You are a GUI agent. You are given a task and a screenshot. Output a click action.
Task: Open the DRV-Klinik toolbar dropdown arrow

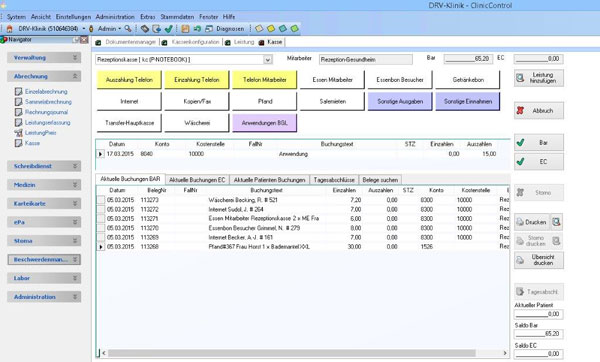click(84, 29)
